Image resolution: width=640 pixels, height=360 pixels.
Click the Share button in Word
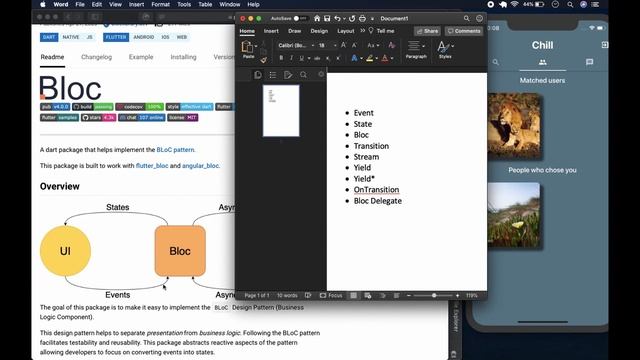(427, 31)
